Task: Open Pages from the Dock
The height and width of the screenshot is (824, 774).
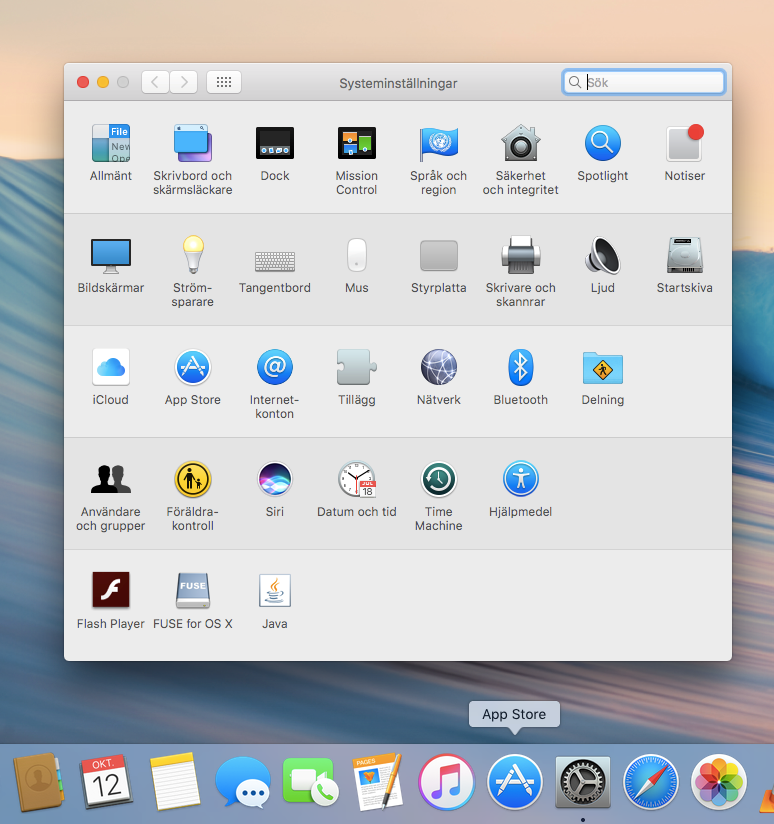Action: [378, 781]
